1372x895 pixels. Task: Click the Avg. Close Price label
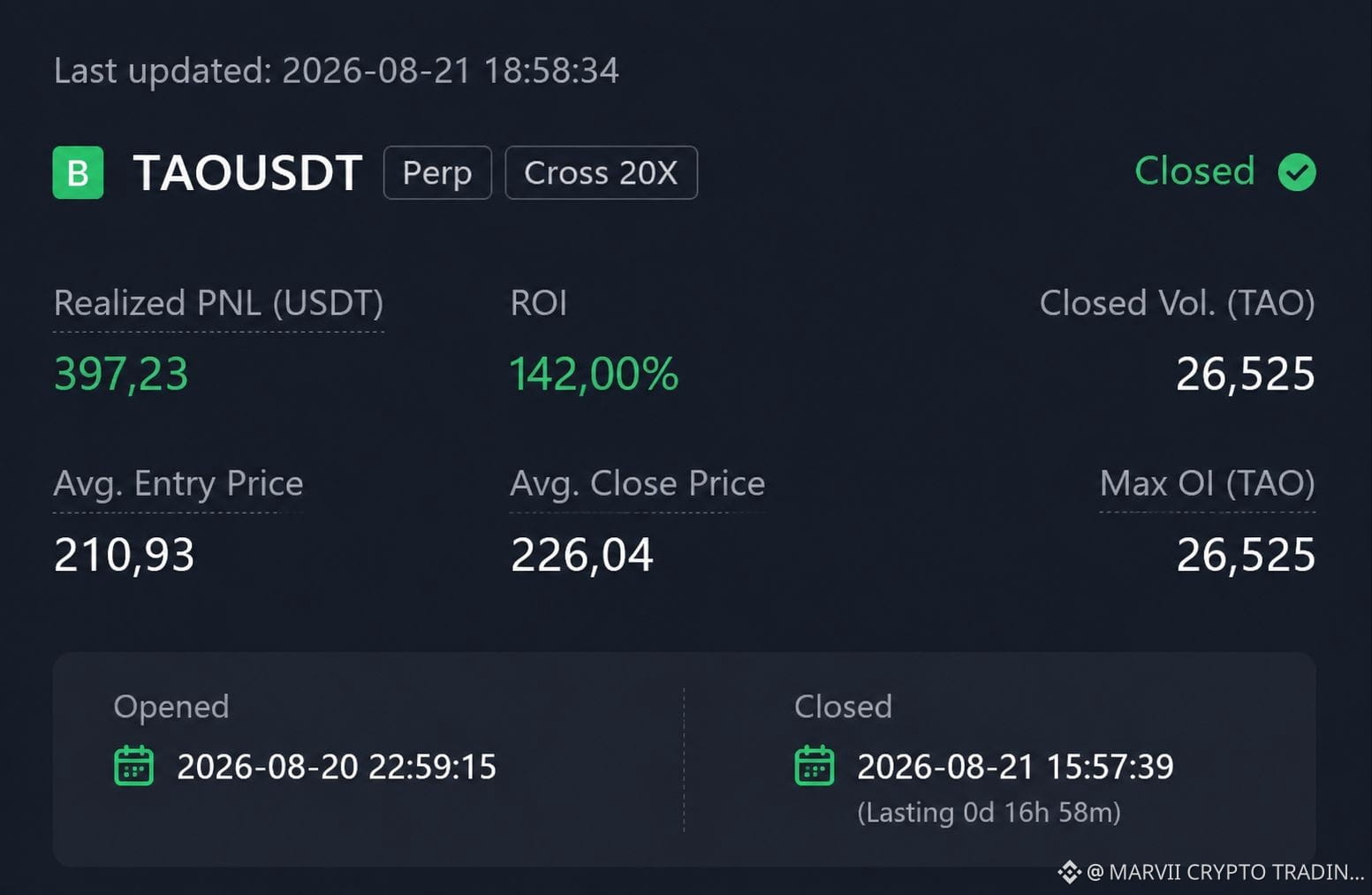tap(638, 483)
